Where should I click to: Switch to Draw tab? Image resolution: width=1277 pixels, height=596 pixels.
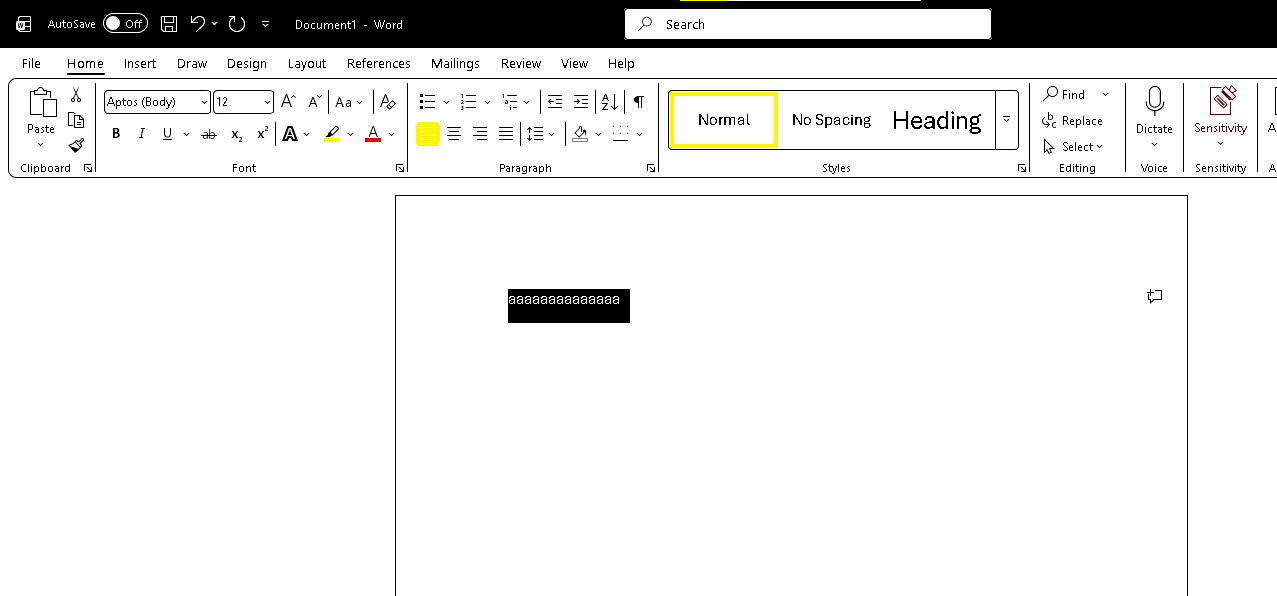tap(192, 63)
